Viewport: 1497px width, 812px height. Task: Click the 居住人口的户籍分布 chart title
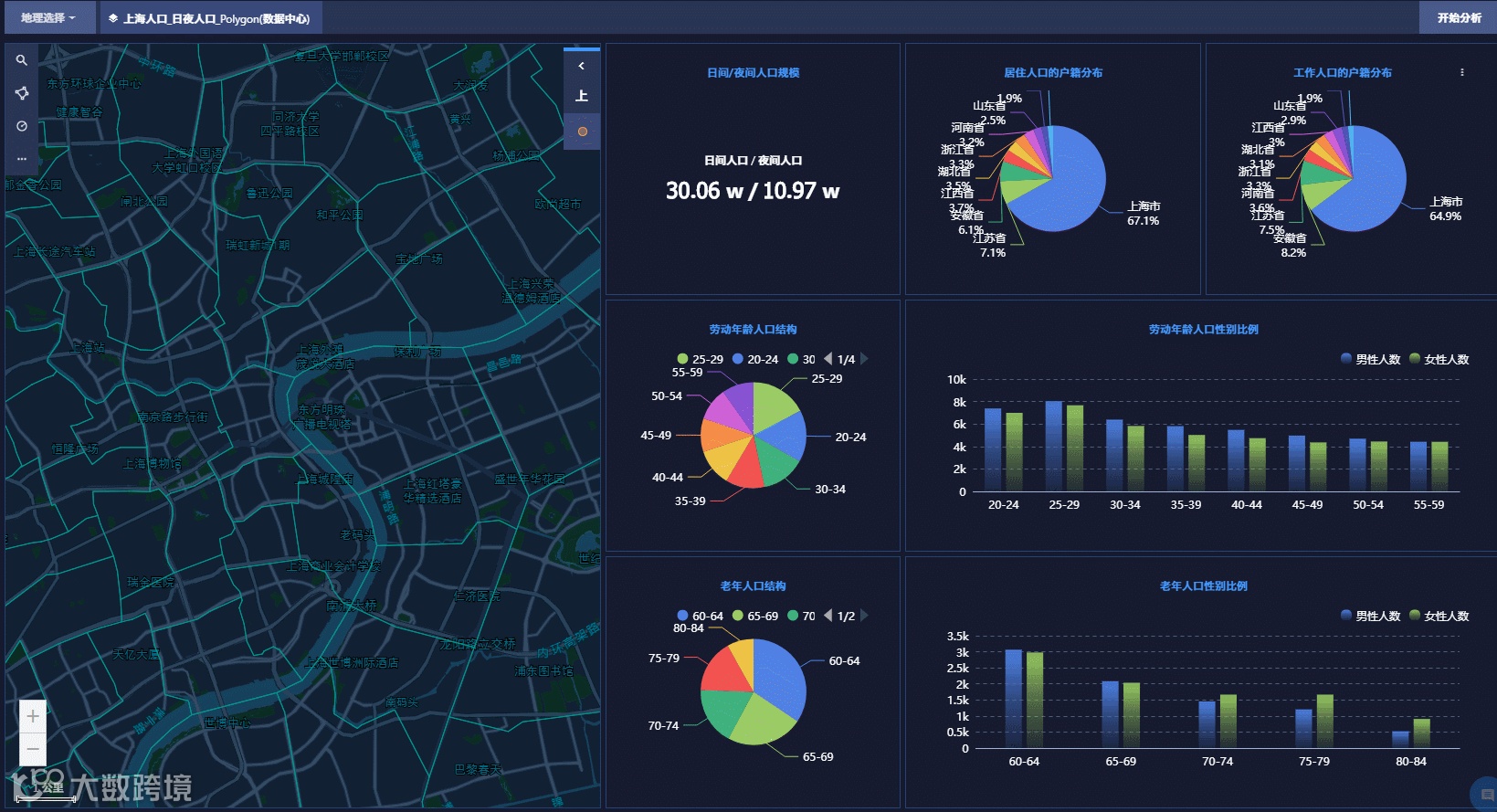[x=1053, y=73]
